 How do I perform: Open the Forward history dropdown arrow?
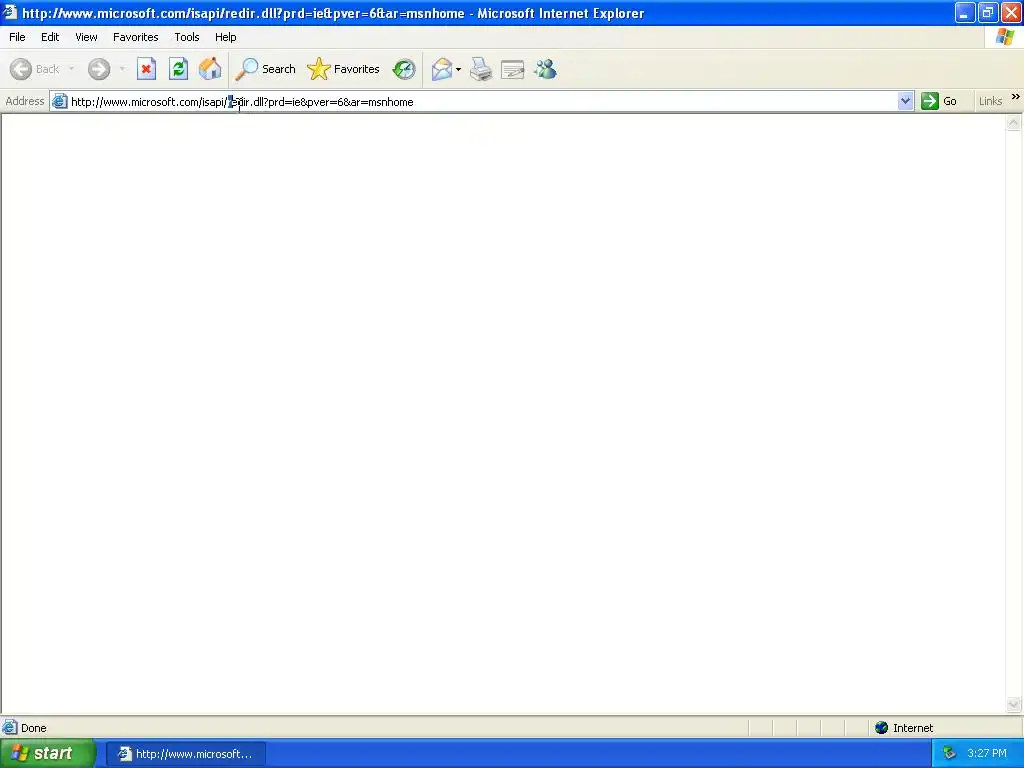(x=122, y=69)
